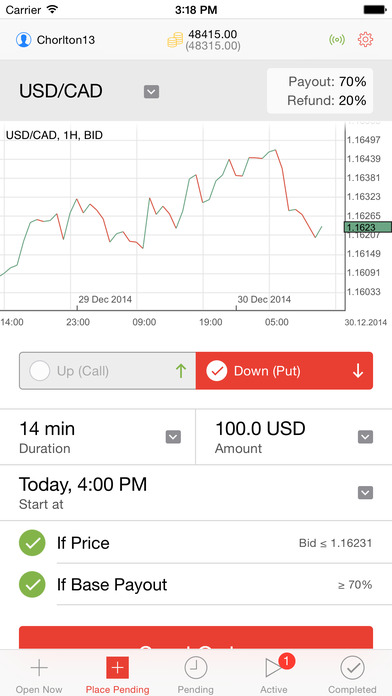Viewport: 392px width, 696px height.
Task: Toggle the If Base Payout checkmark
Action: (32, 585)
